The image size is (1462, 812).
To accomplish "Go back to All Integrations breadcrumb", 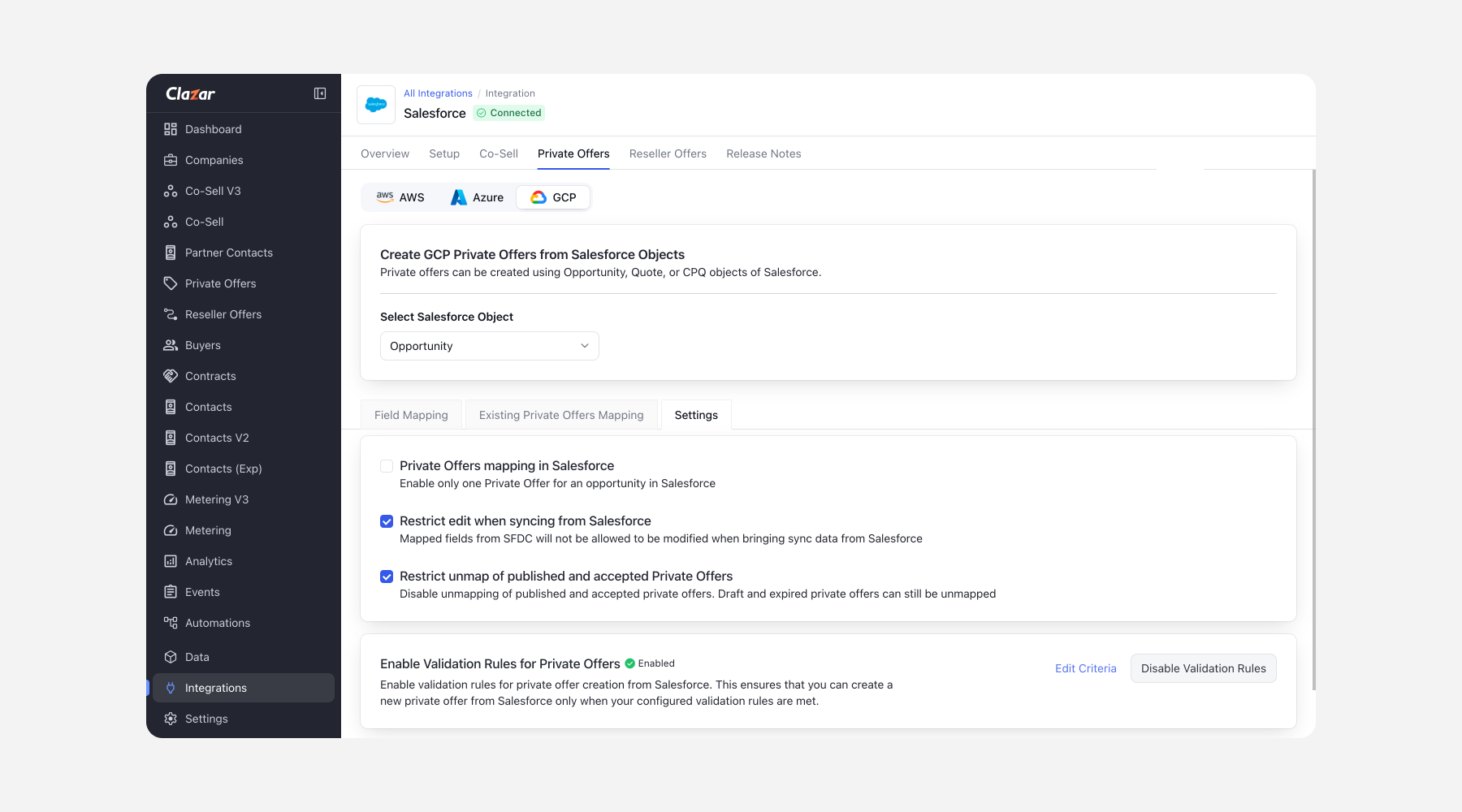I will (438, 93).
